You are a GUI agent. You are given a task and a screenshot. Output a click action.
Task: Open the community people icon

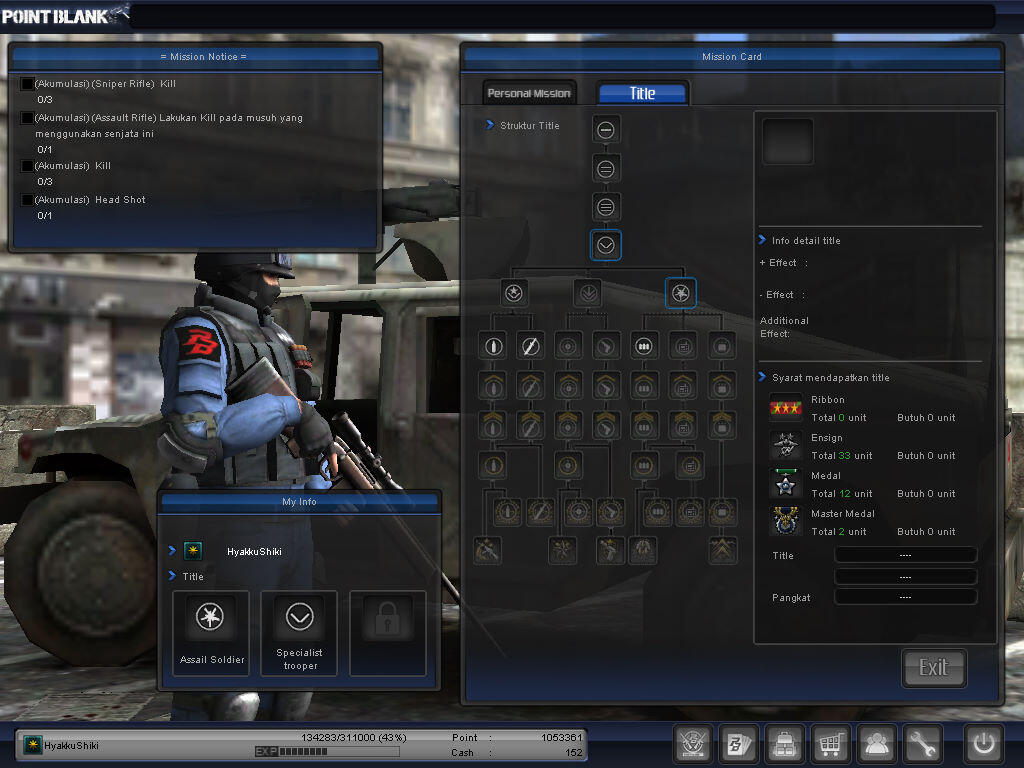pyautogui.click(x=876, y=744)
